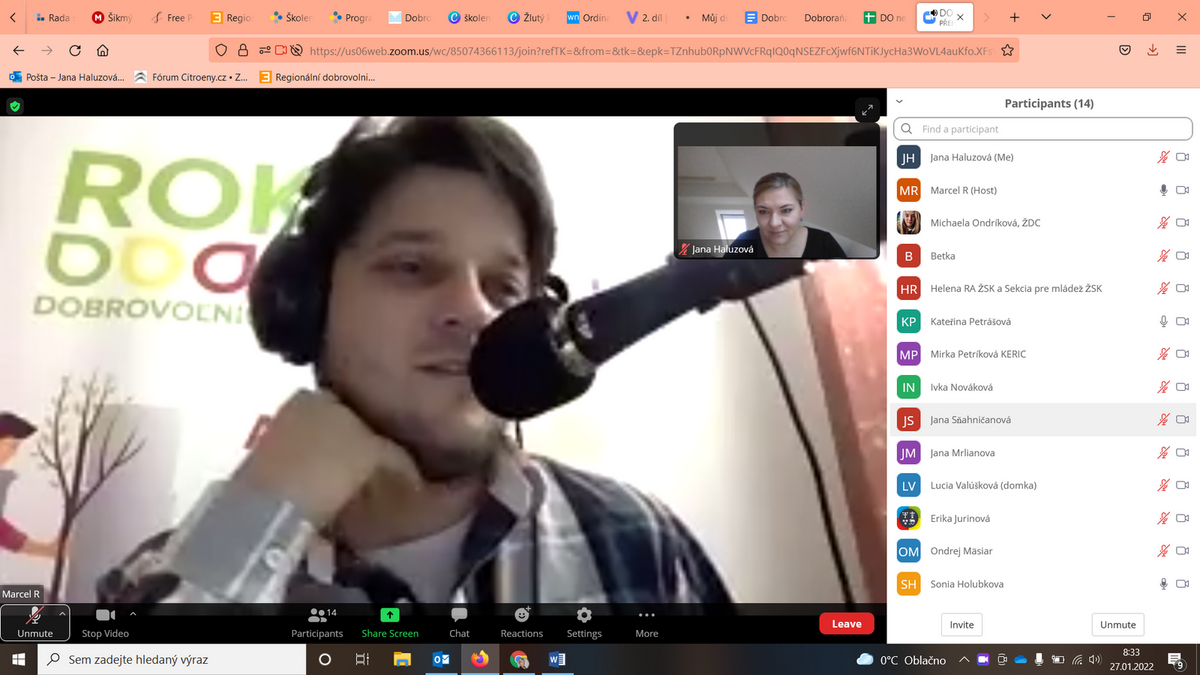Viewport: 1200px width, 675px height.
Task: Switch to the Žlutý browser tab
Action: point(527,18)
